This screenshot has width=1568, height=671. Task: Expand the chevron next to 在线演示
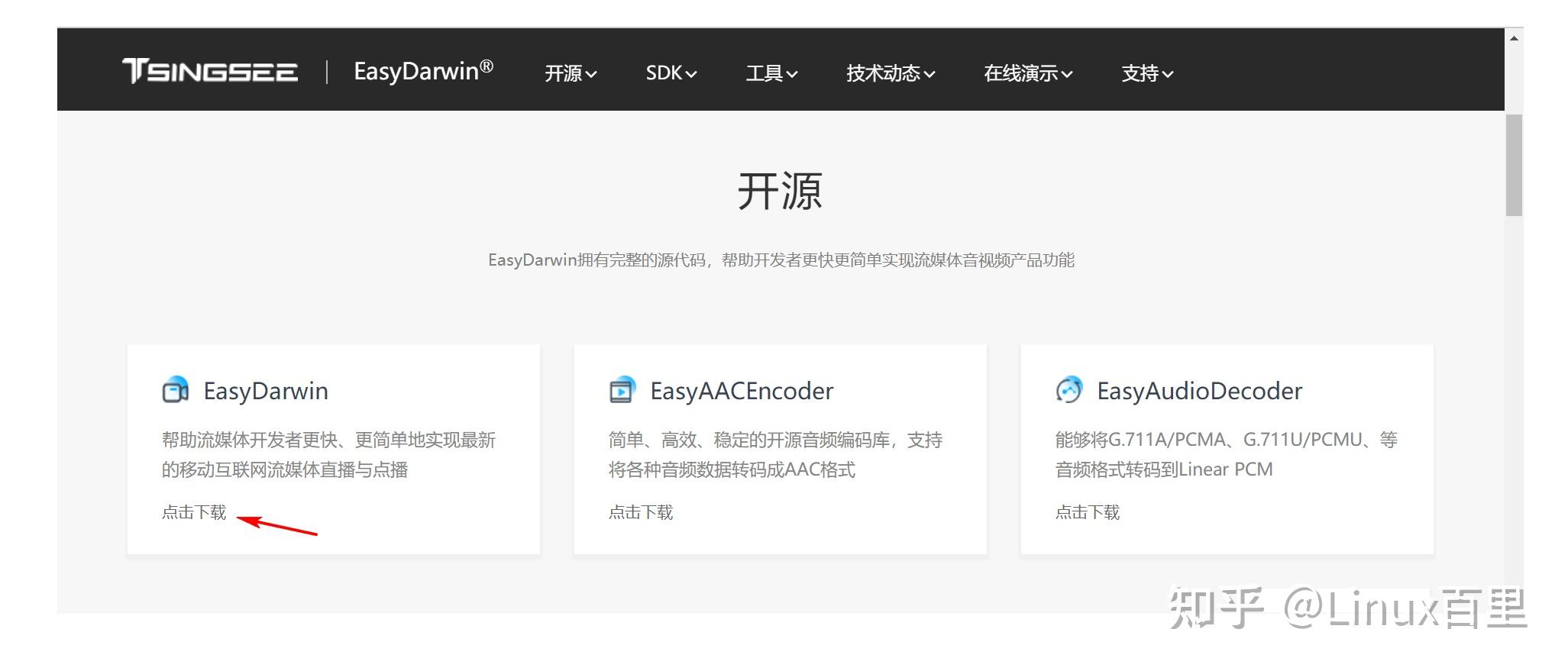pyautogui.click(x=1067, y=75)
